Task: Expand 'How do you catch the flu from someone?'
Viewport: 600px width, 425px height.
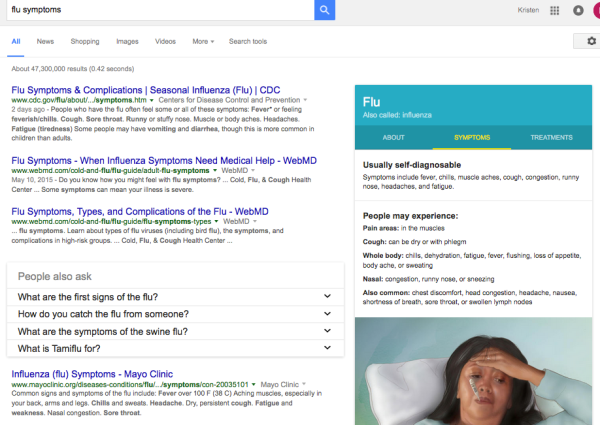Action: pos(175,314)
